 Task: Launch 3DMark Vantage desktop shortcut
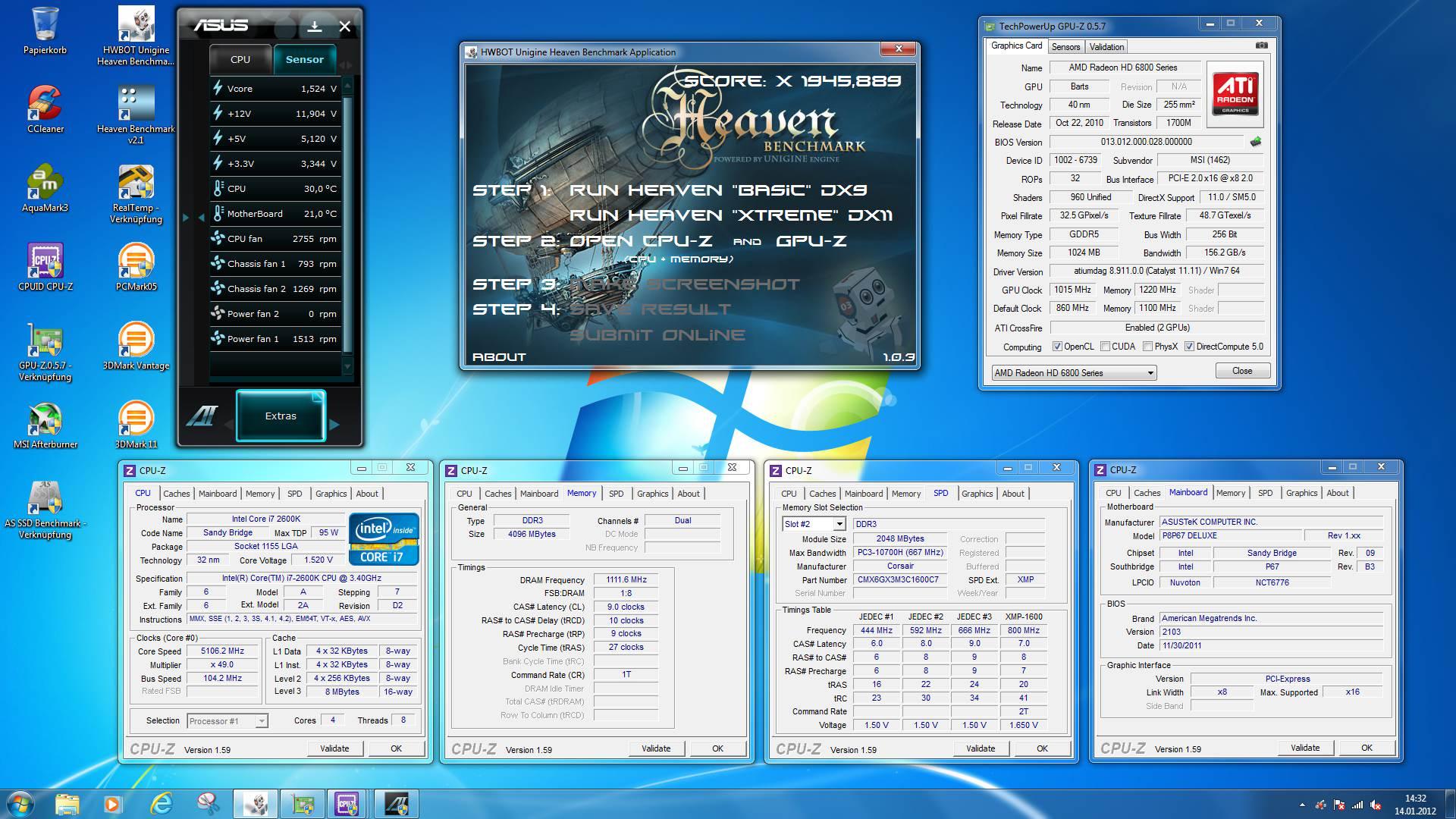click(136, 346)
